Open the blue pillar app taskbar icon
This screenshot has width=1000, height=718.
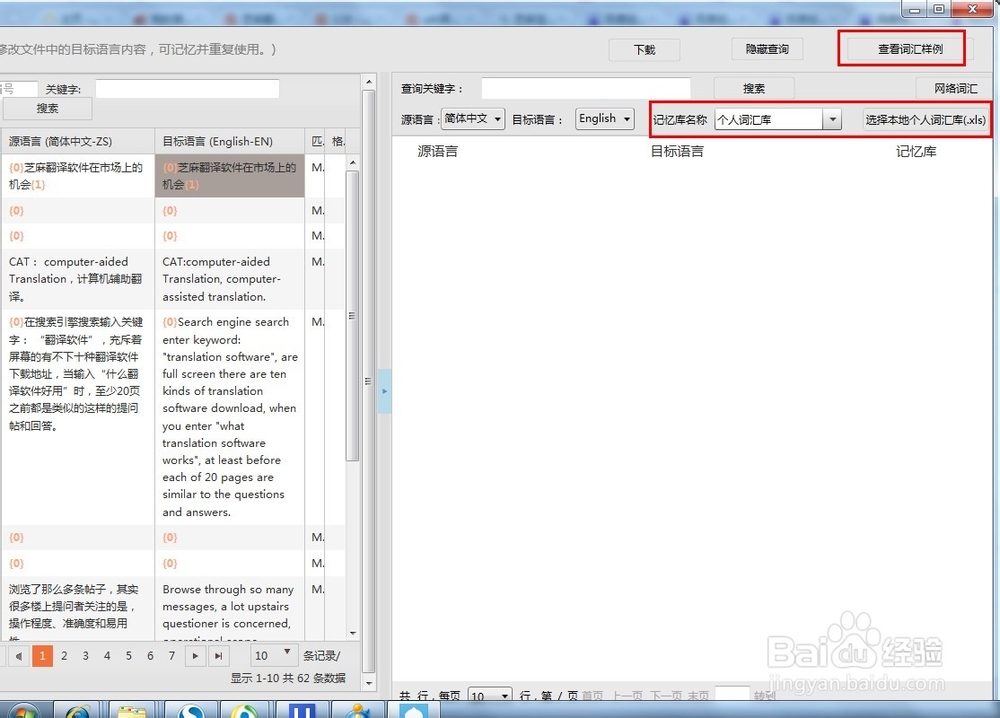click(x=301, y=710)
